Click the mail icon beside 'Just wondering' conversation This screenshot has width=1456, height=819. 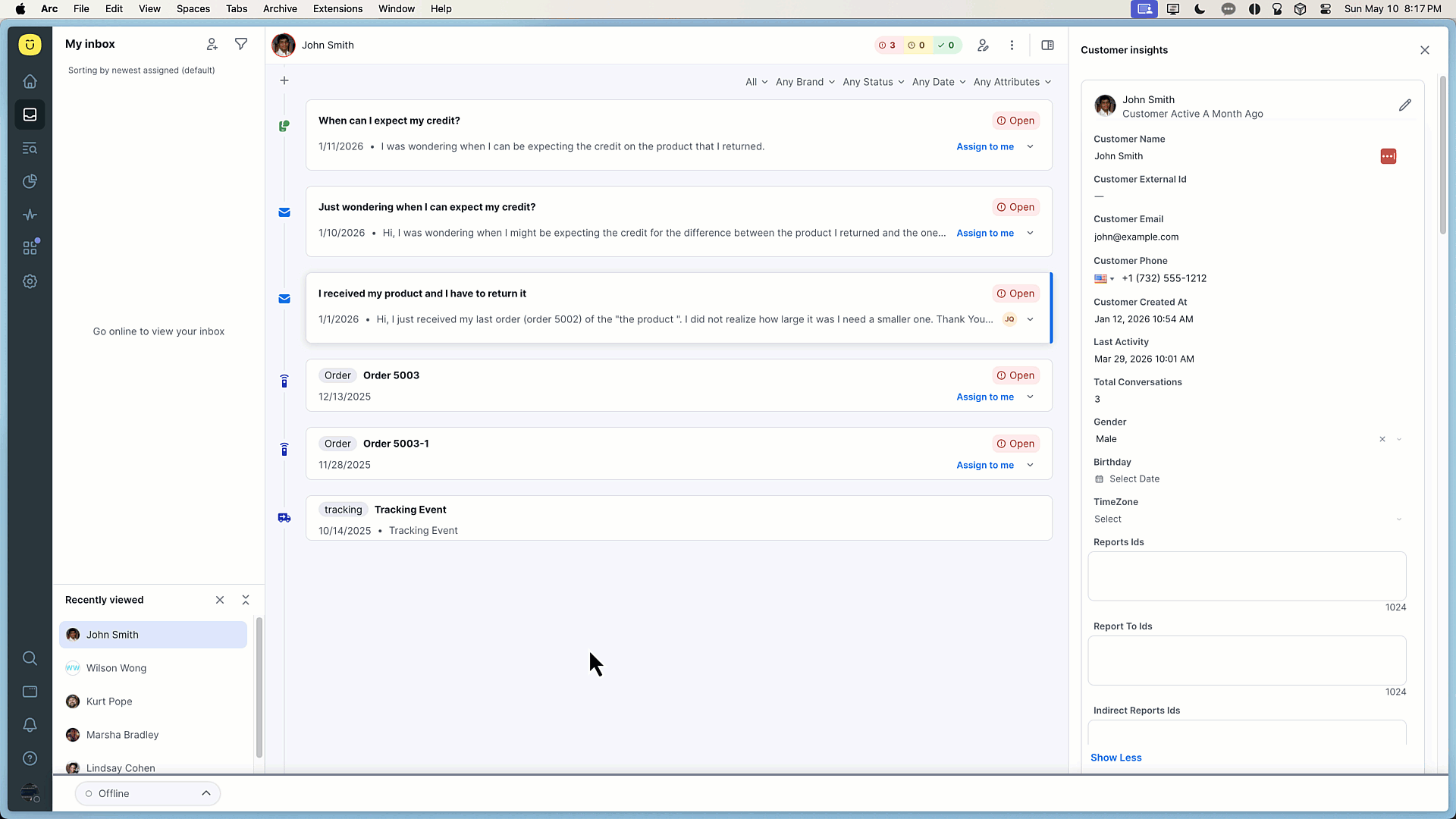tap(284, 212)
